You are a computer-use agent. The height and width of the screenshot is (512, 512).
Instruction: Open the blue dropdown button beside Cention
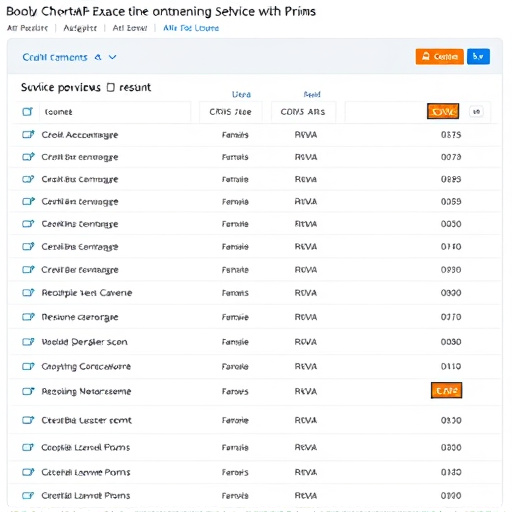pyautogui.click(x=478, y=57)
